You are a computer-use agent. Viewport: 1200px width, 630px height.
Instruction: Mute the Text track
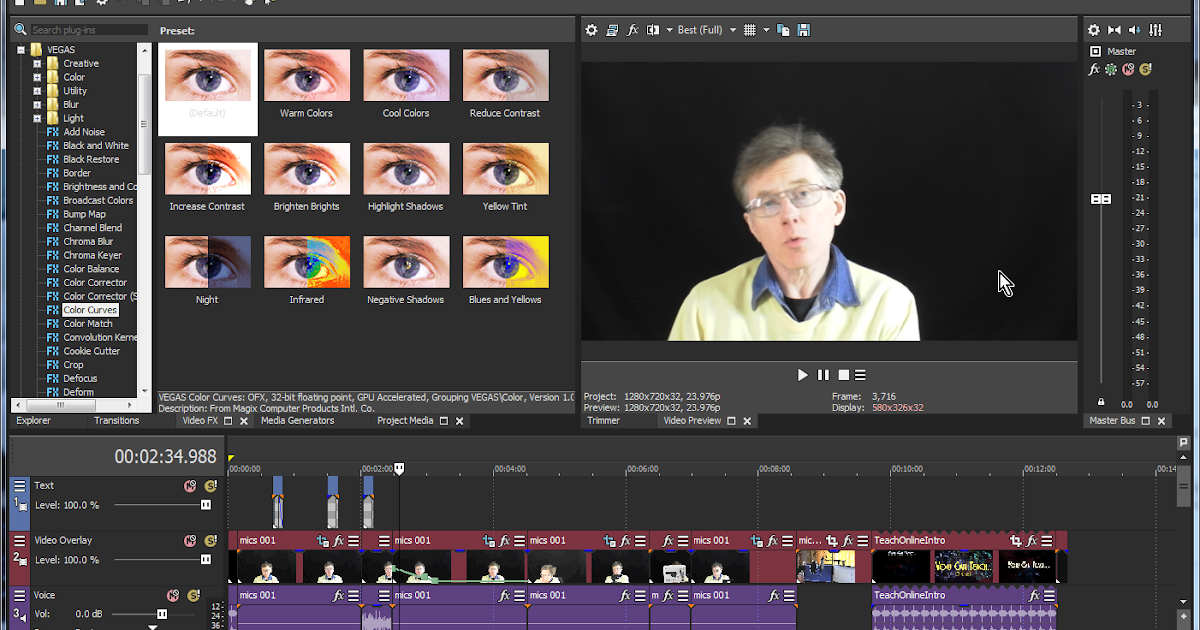pyautogui.click(x=190, y=486)
